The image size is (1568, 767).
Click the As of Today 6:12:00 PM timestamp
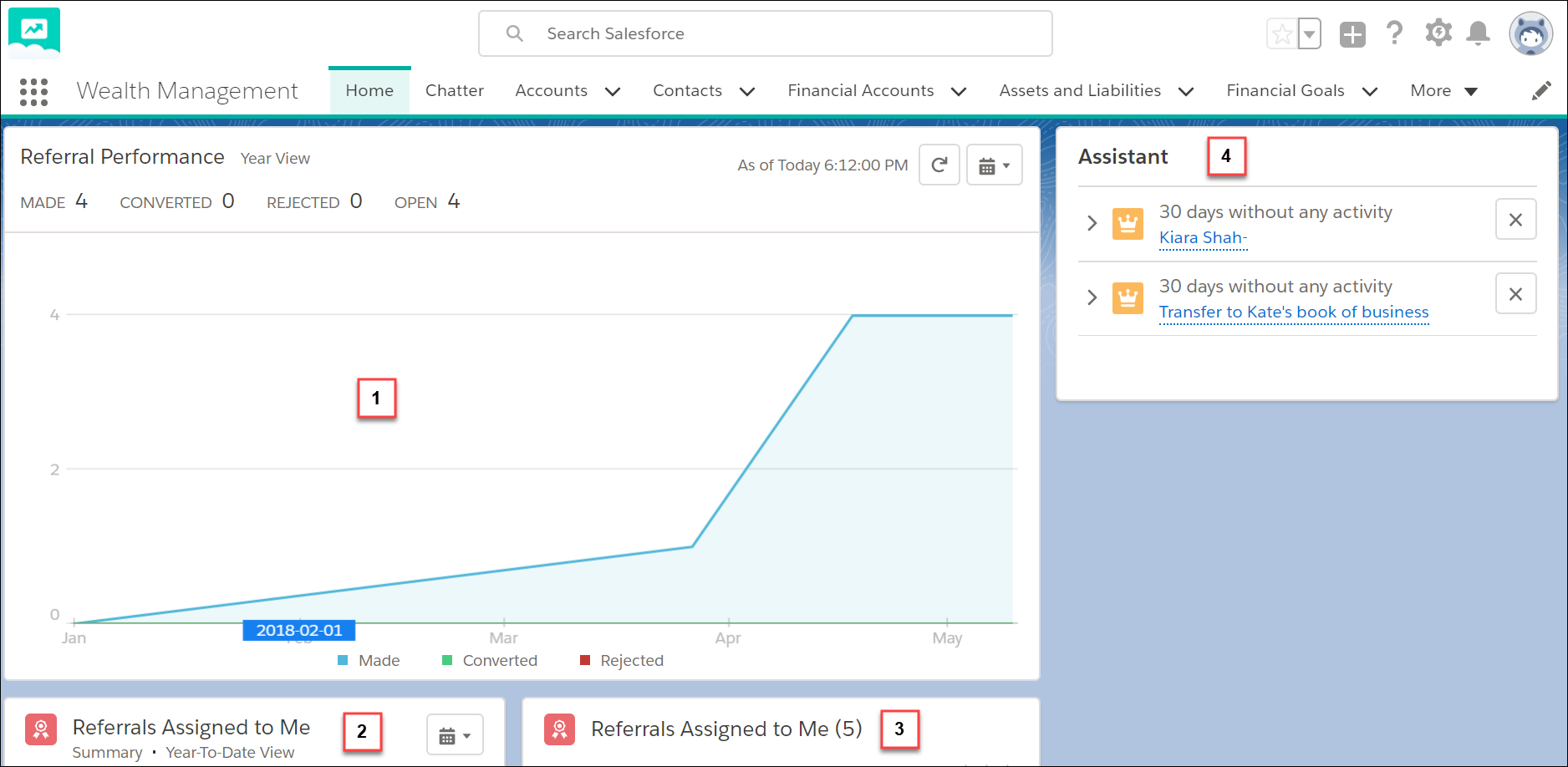[x=822, y=165]
